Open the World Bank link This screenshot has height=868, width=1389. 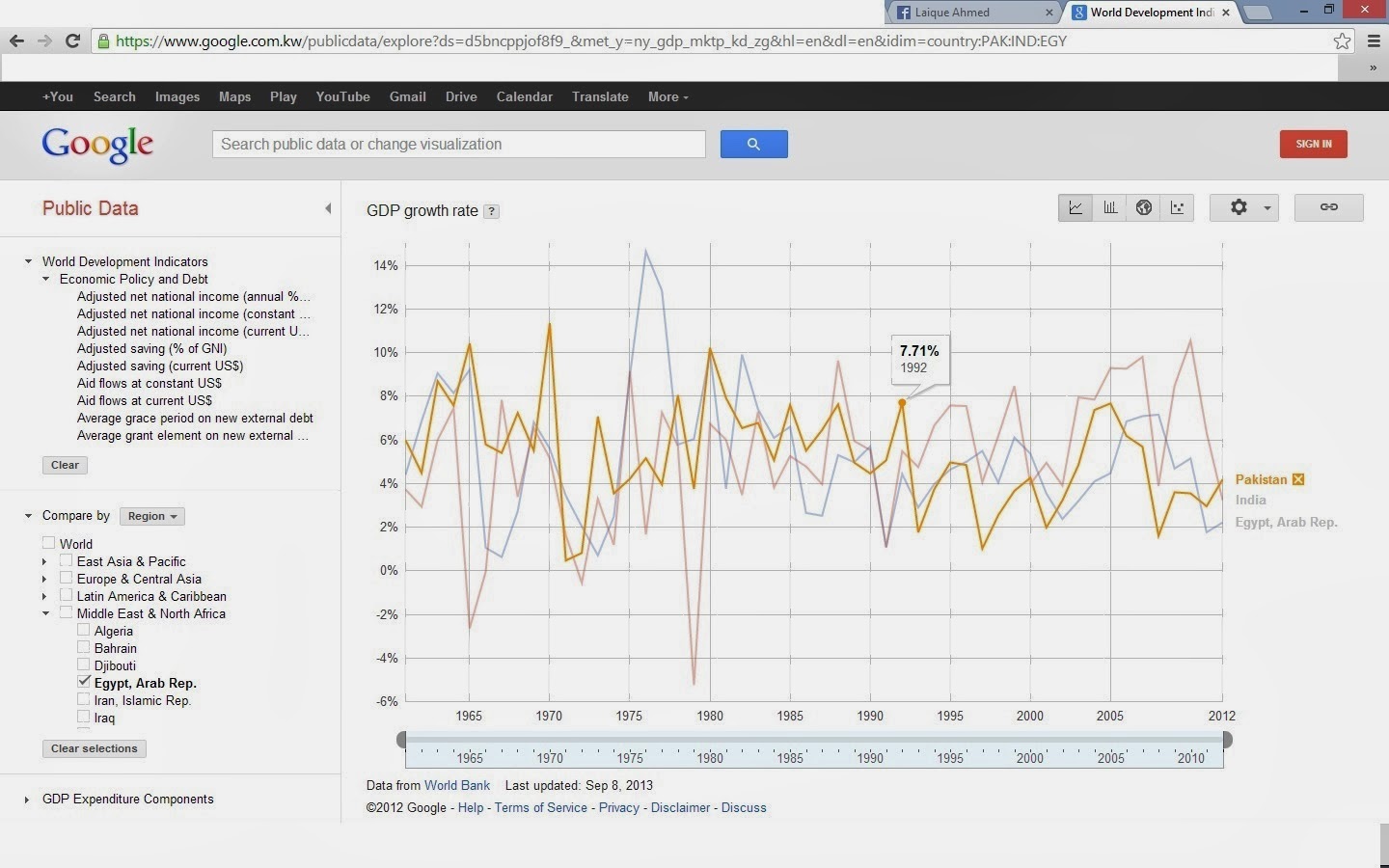click(x=457, y=785)
